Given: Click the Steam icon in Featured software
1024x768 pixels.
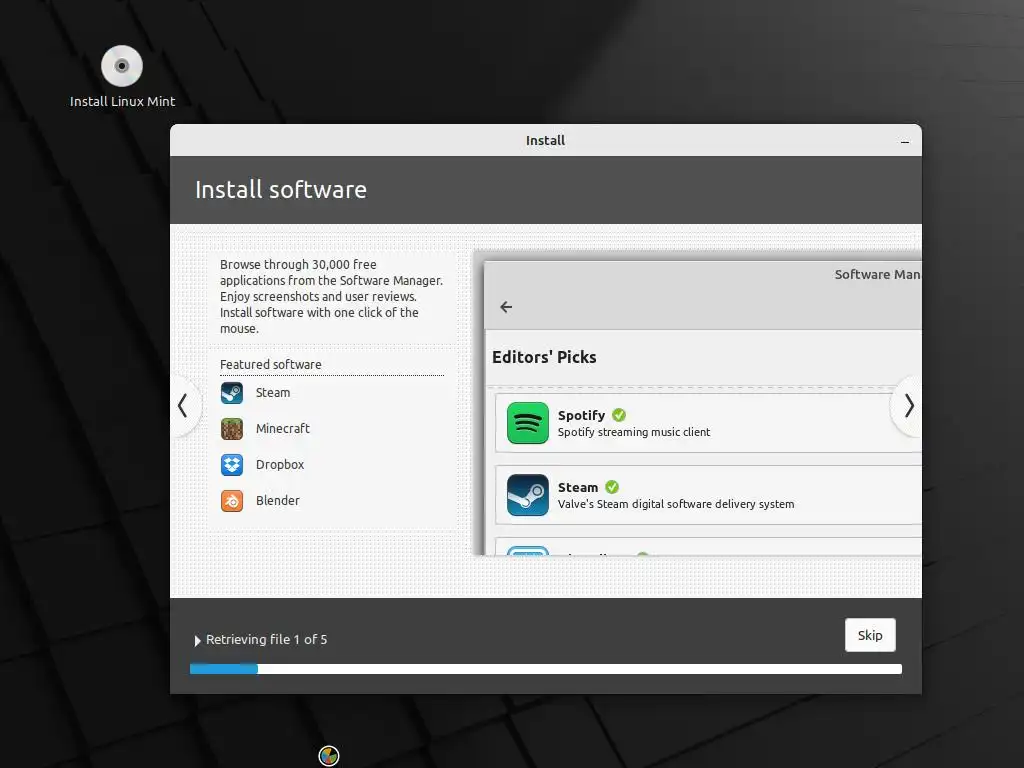Looking at the screenshot, I should coord(232,392).
